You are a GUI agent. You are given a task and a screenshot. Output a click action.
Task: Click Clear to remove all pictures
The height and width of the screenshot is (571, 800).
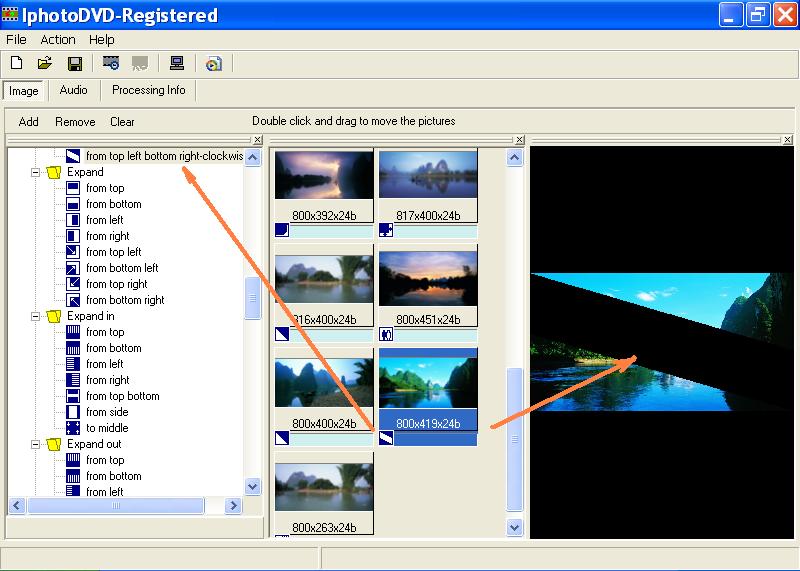pos(122,122)
